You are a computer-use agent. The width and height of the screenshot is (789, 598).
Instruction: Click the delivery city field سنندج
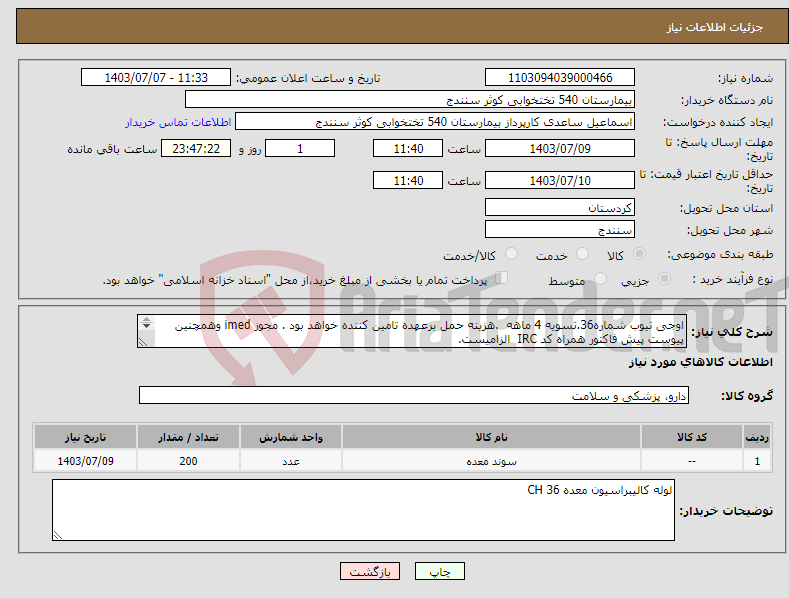(x=560, y=230)
